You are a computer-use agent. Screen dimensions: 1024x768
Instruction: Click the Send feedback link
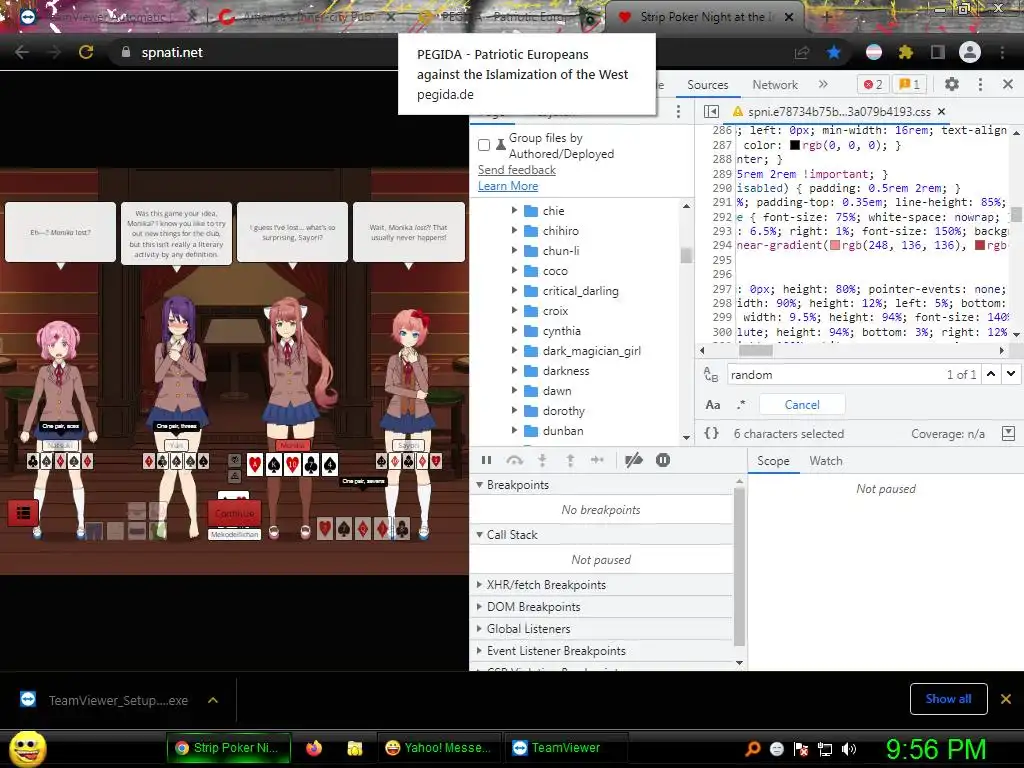click(x=517, y=170)
